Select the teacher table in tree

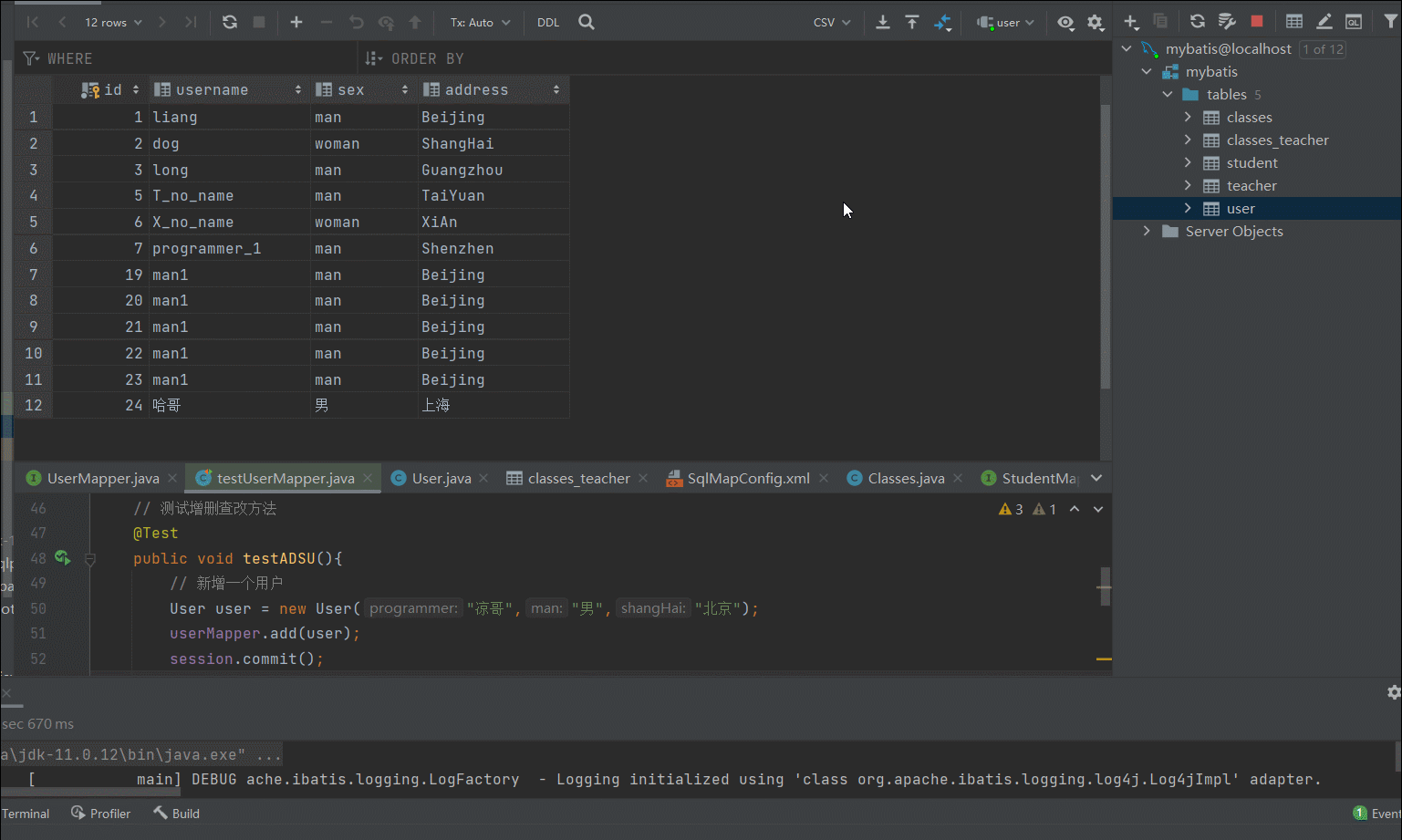[x=1251, y=185]
